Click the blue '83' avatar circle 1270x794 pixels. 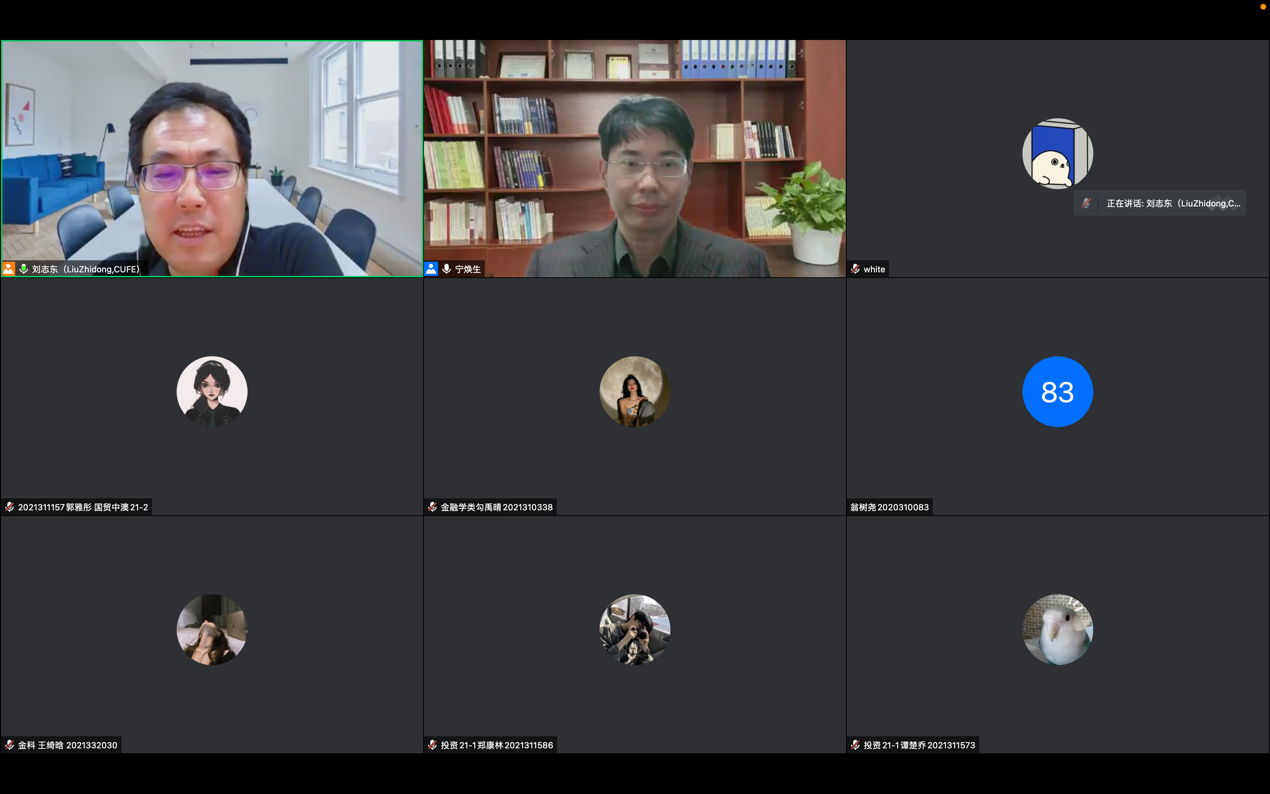1057,391
